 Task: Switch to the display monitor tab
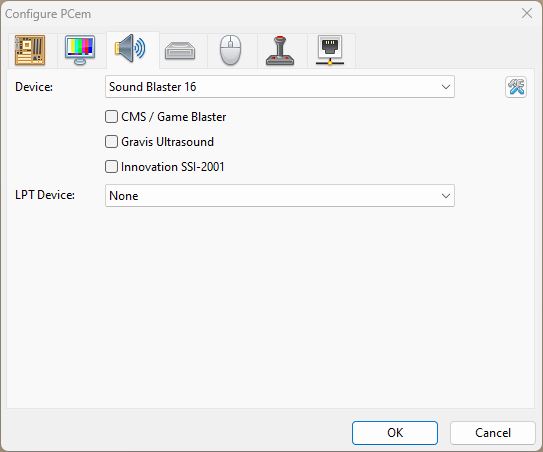click(x=80, y=50)
